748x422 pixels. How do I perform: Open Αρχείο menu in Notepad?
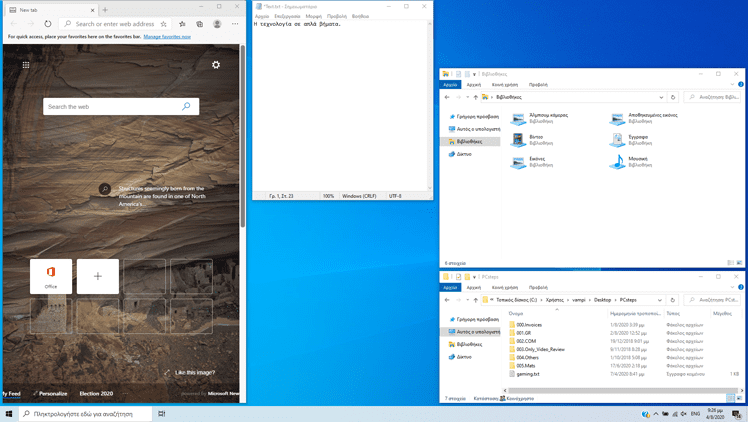click(262, 16)
